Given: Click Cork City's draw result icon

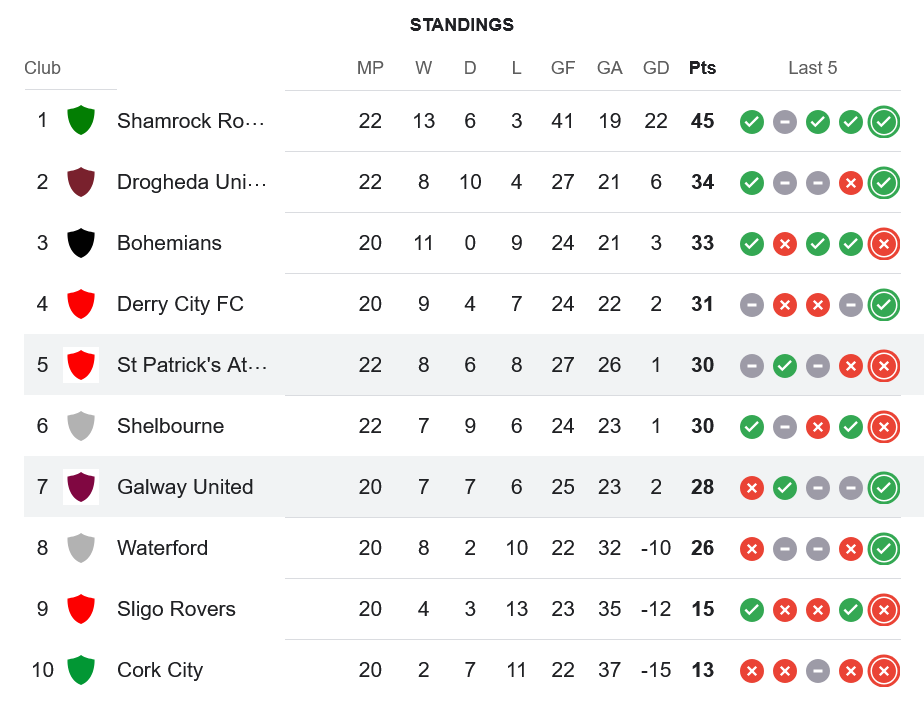Looking at the screenshot, I should 818,671.
